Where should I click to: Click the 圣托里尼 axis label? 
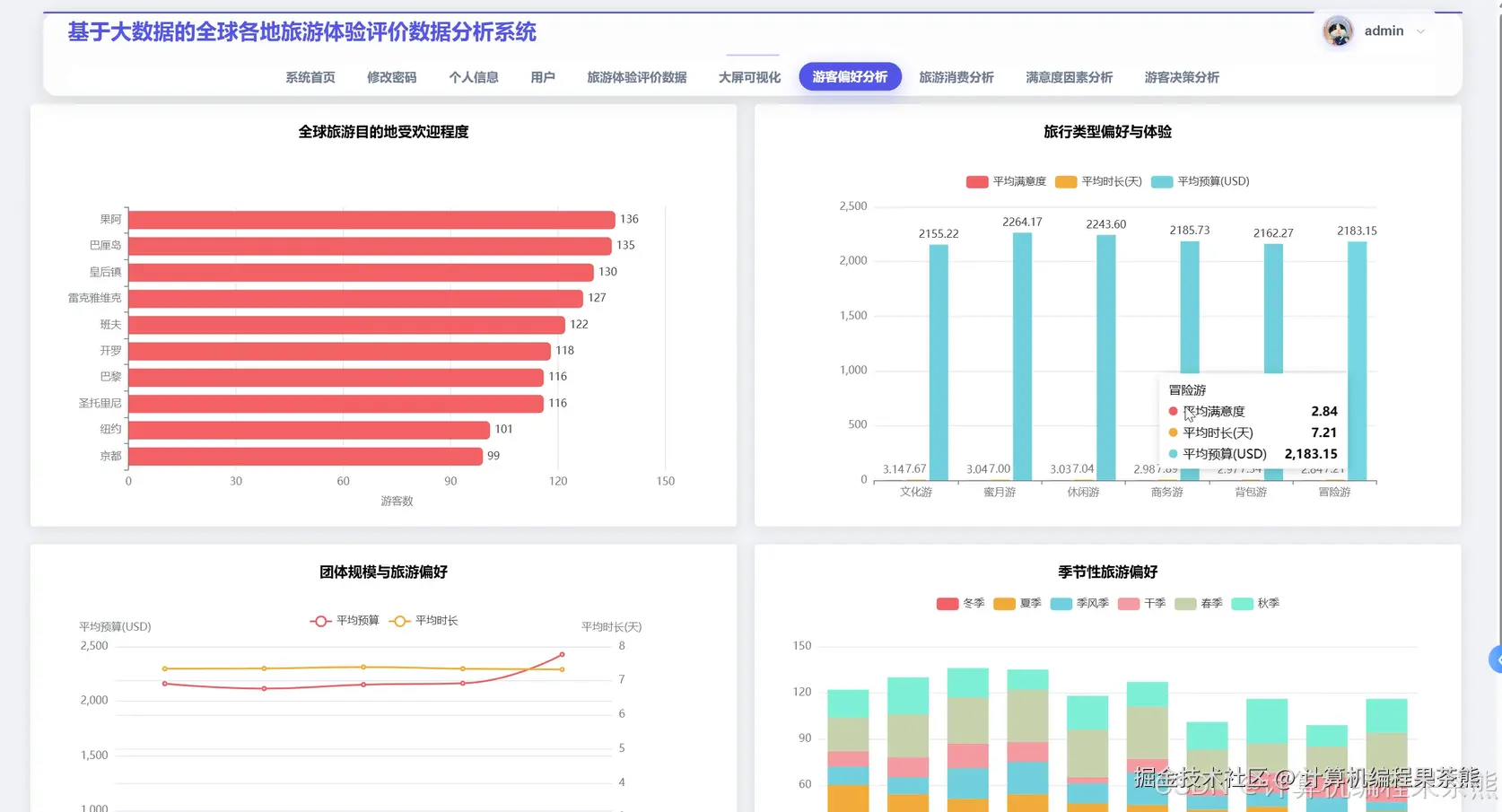(x=100, y=404)
